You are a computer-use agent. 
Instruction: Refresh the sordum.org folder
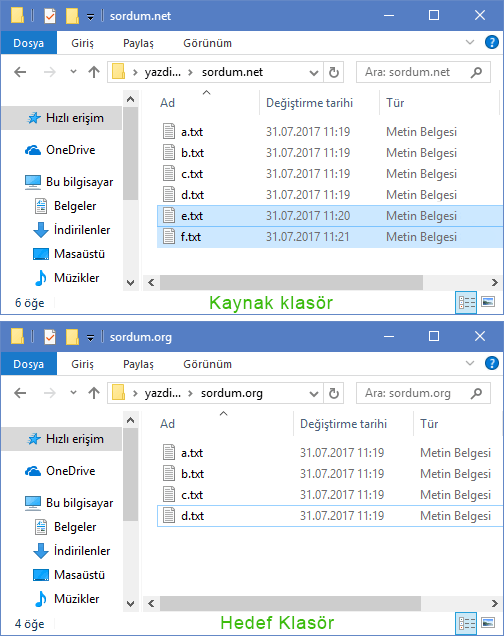(334, 393)
